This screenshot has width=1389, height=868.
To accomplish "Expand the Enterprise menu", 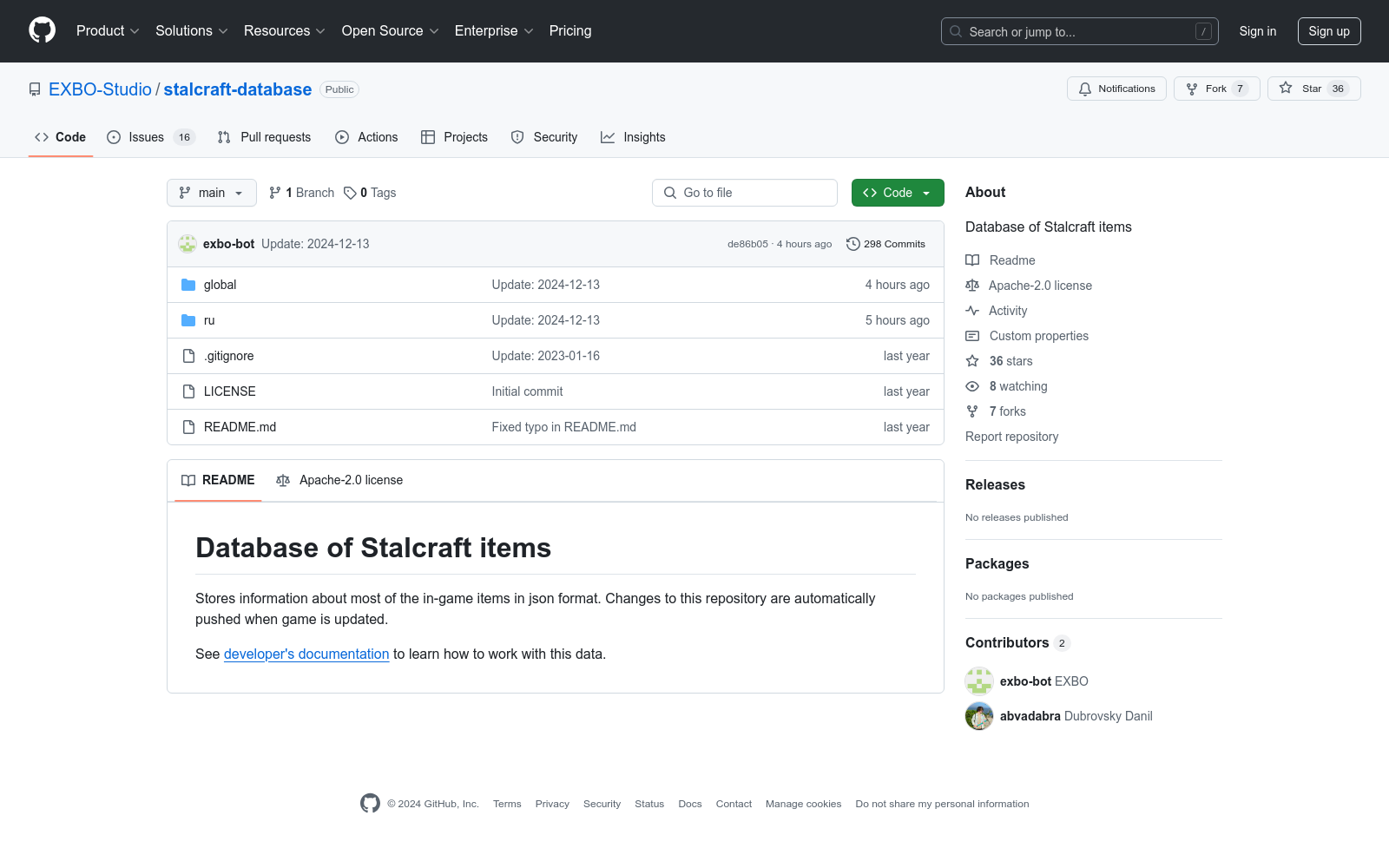I will [494, 30].
